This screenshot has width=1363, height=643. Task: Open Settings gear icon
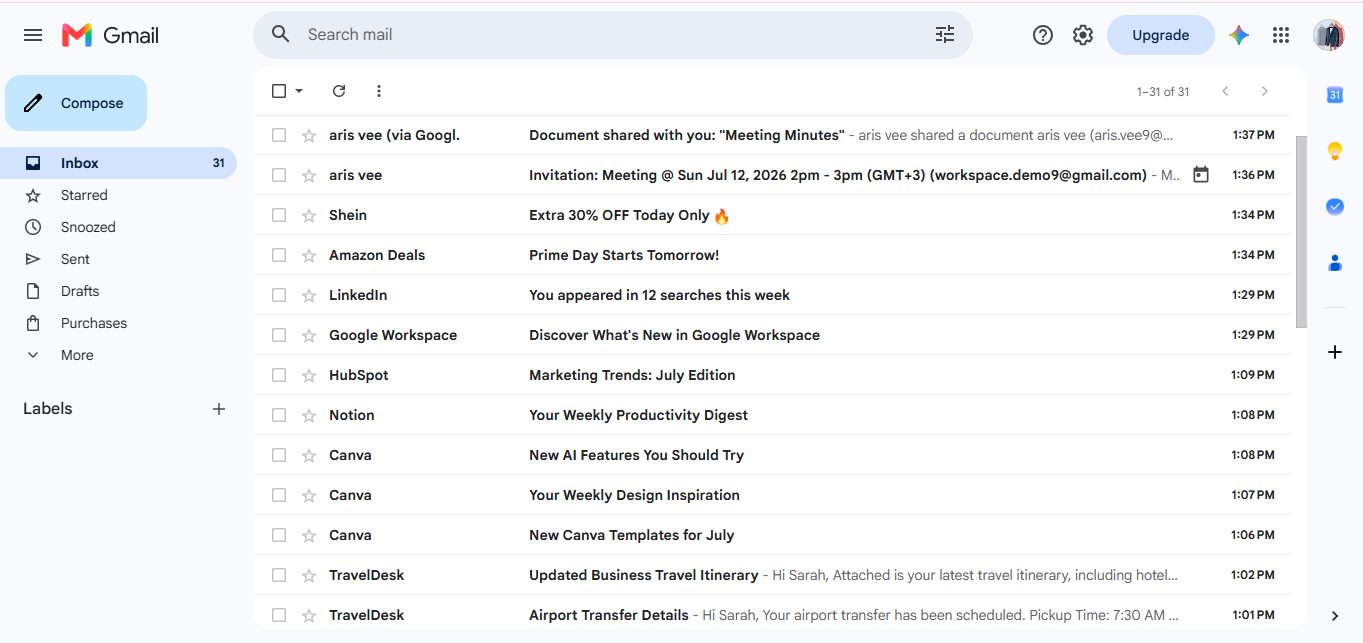tap(1083, 35)
